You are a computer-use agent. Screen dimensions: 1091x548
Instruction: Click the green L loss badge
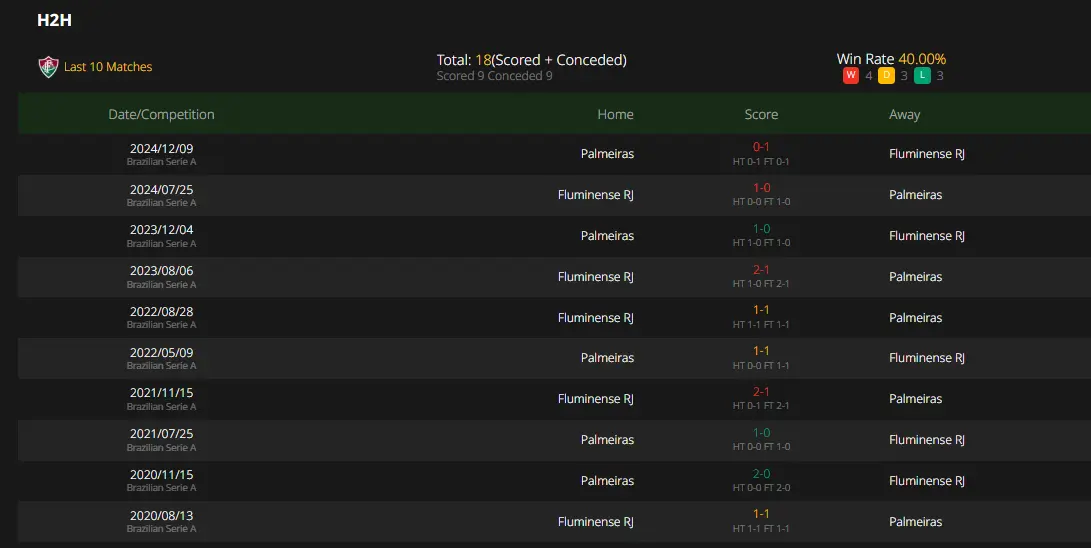(x=922, y=75)
